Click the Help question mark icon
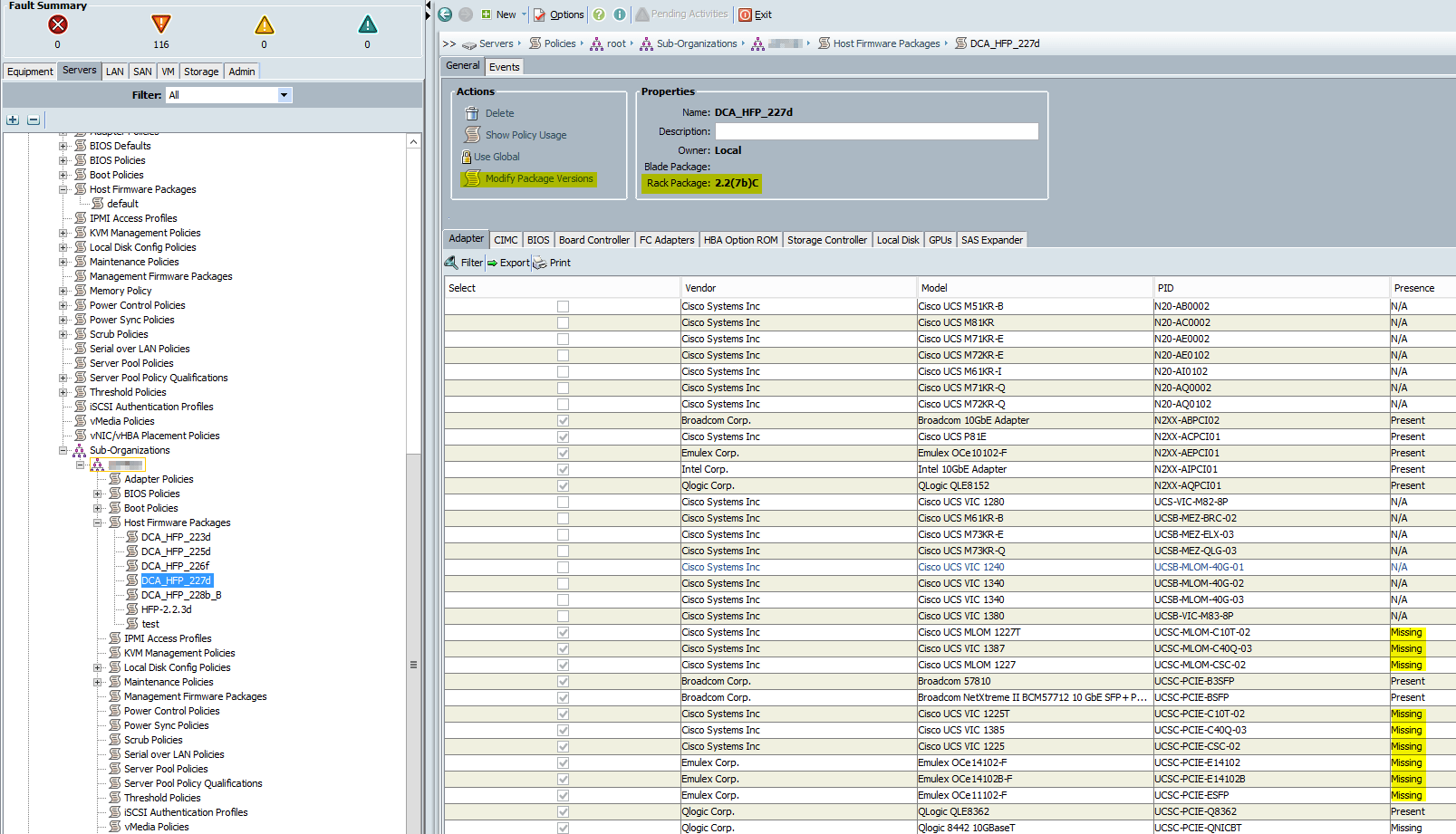The height and width of the screenshot is (834, 1456). [599, 14]
